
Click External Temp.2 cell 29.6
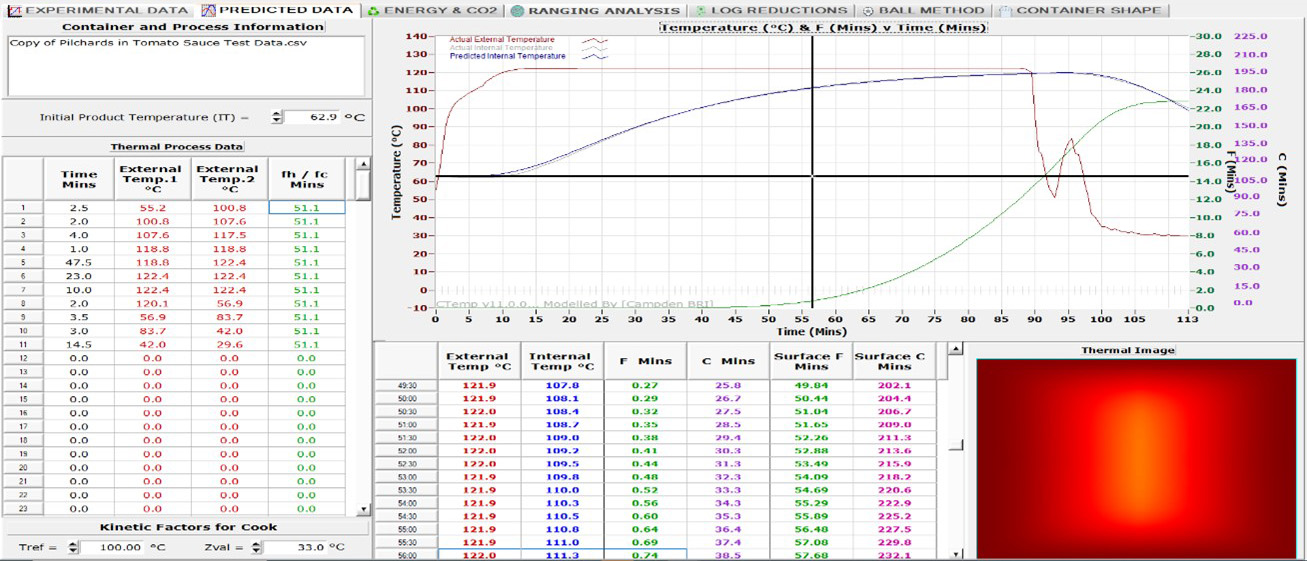click(229, 345)
